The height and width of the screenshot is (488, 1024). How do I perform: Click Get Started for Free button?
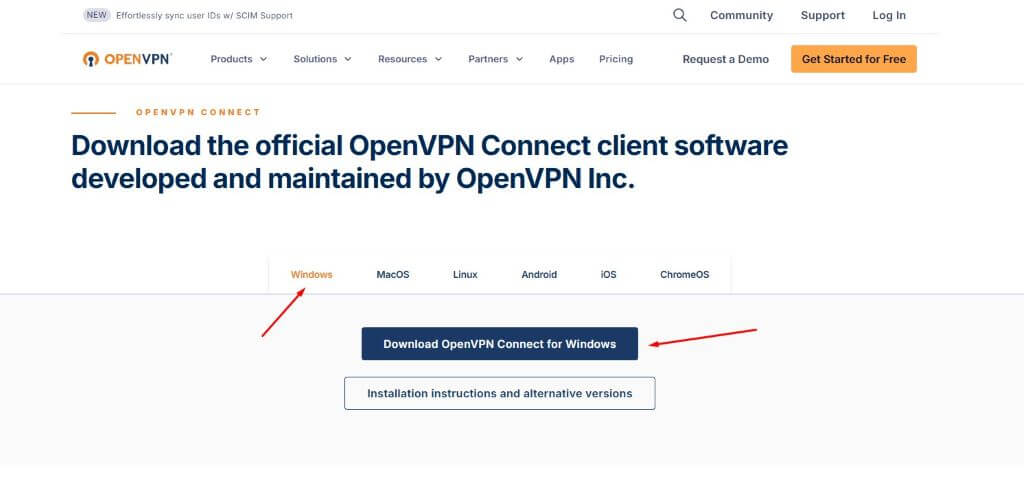coord(853,59)
